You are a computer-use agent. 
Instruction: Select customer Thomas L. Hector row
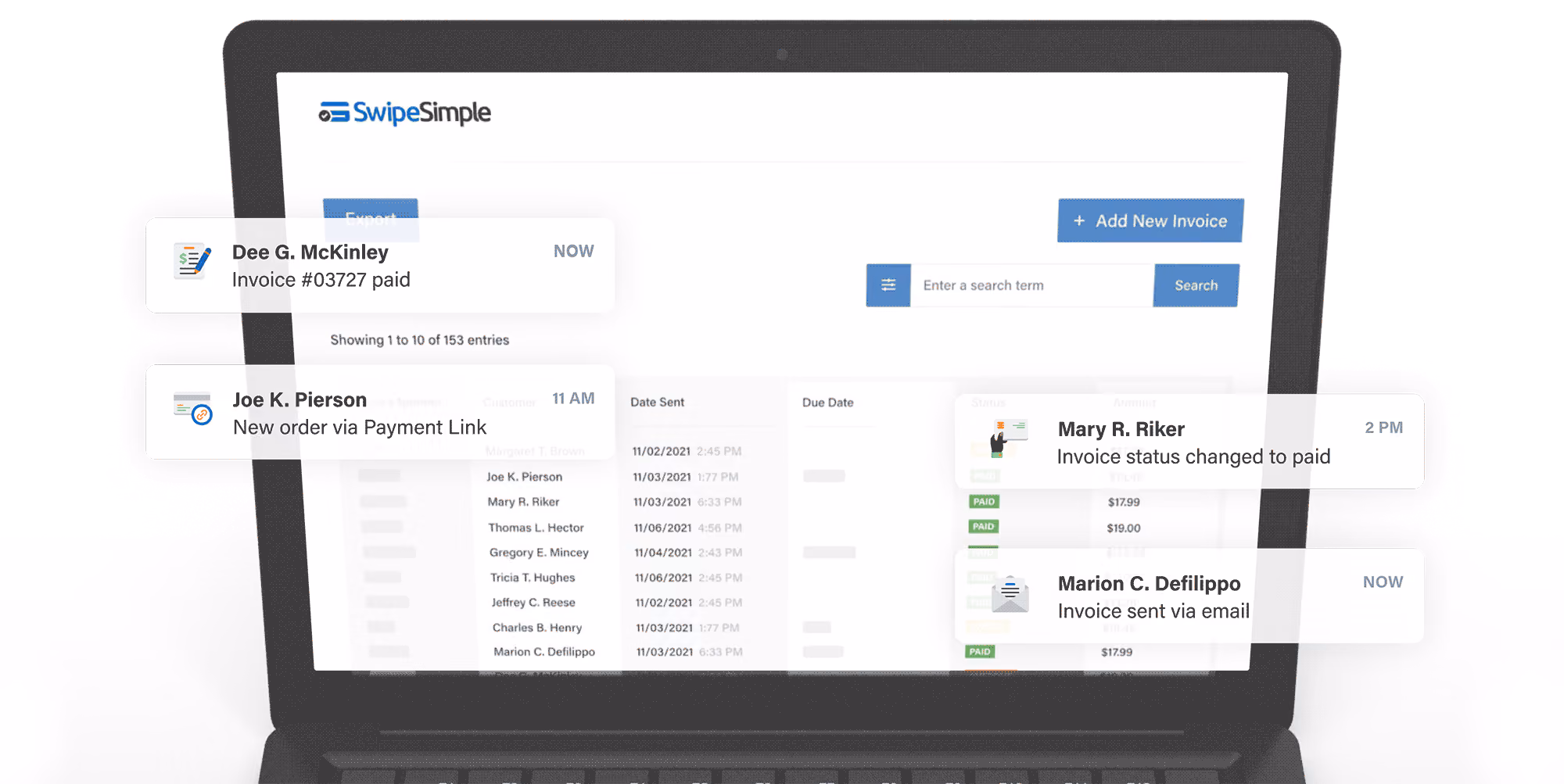tap(536, 528)
